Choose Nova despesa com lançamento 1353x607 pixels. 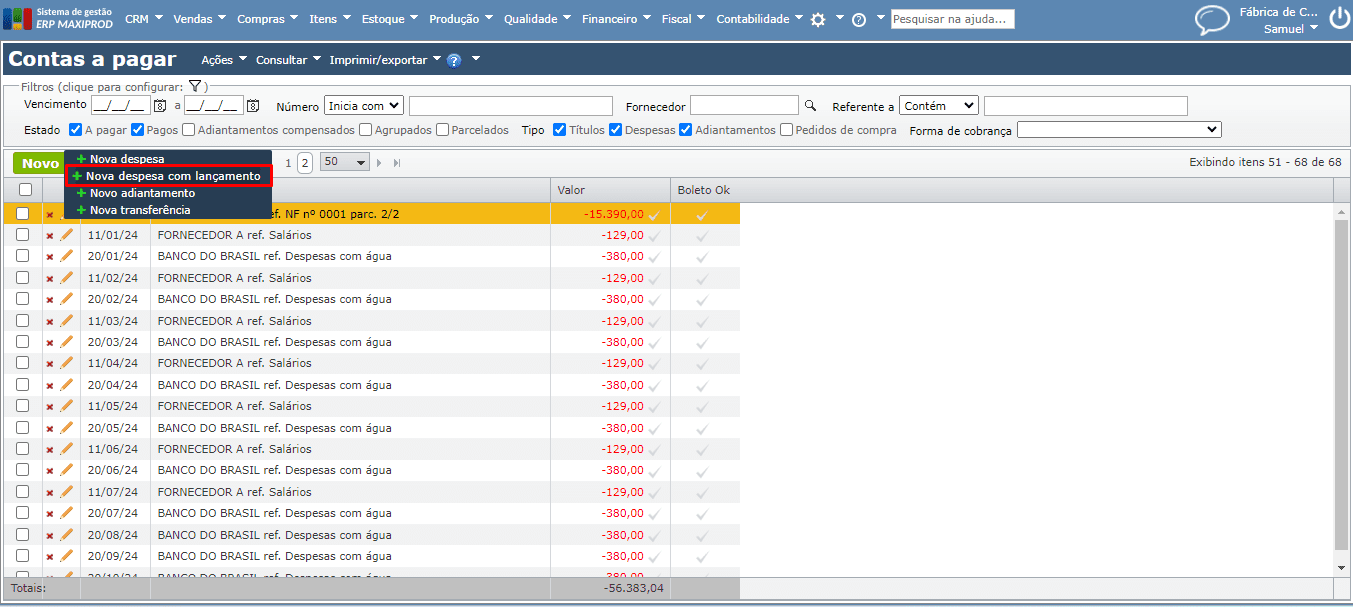click(x=168, y=176)
